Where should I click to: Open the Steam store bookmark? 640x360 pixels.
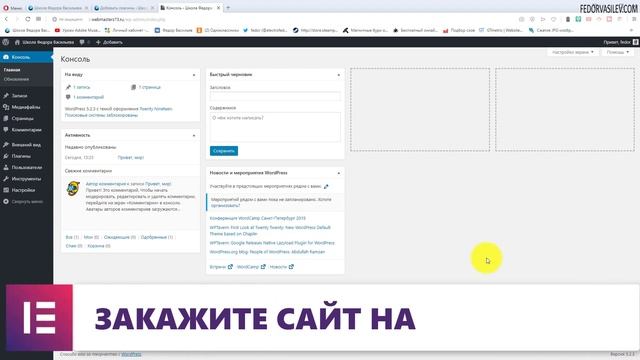tap(315, 30)
